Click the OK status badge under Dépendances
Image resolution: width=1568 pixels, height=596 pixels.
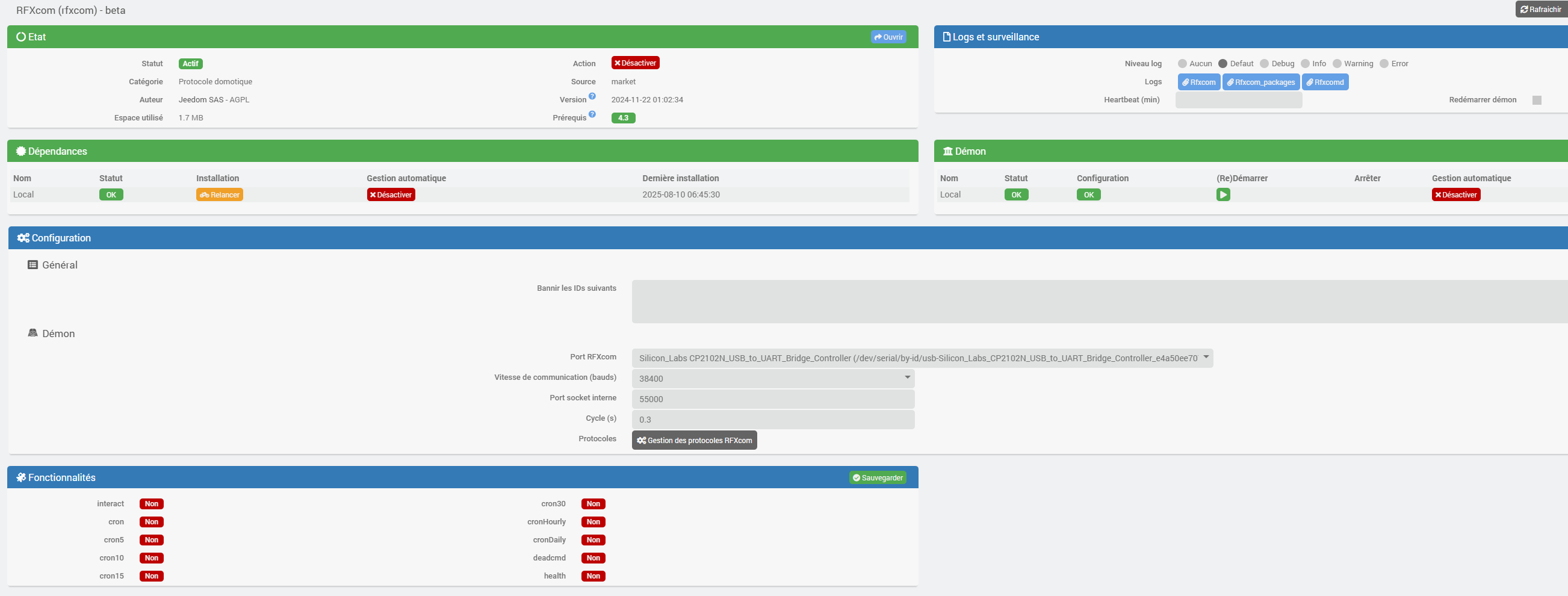(111, 195)
